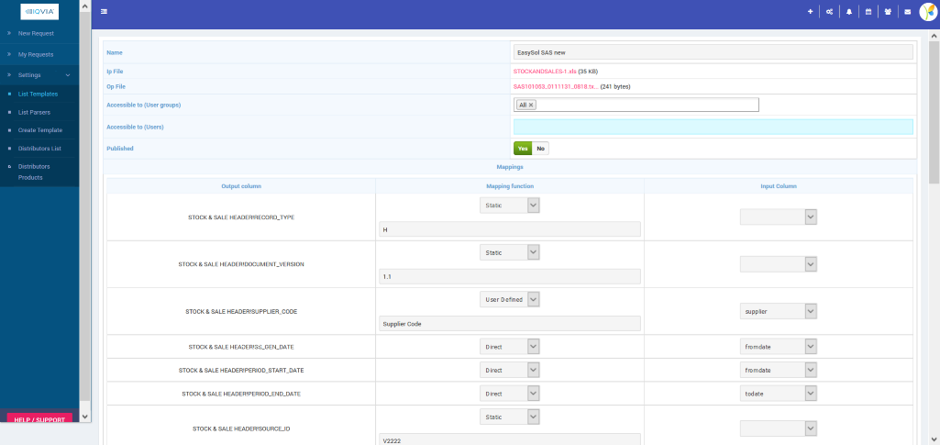Click the sidebar scroll up arrow
The width and height of the screenshot is (940, 445).
click(85, 6)
